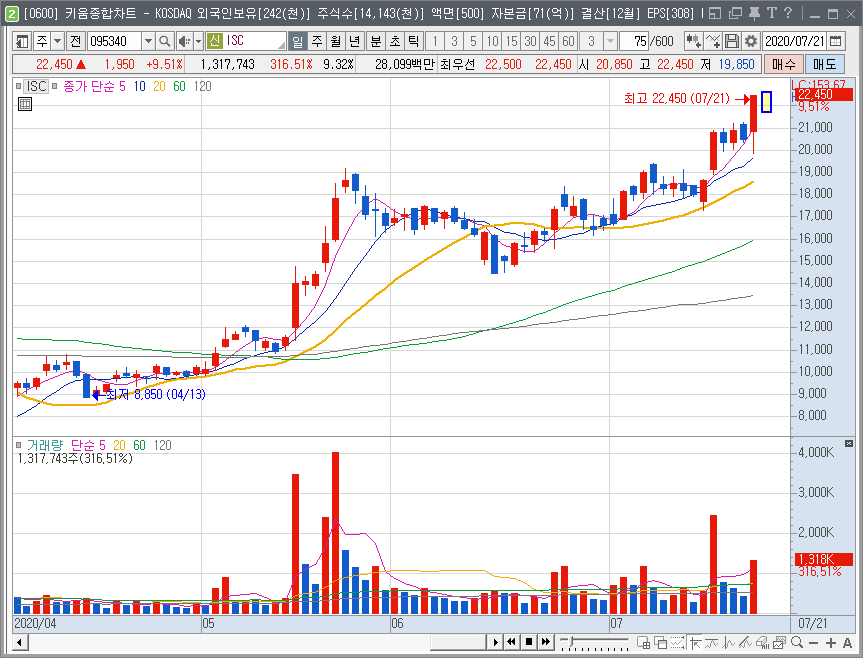Expand the speaker options dropdown arrow
The width and height of the screenshot is (863, 658).
pos(199,41)
